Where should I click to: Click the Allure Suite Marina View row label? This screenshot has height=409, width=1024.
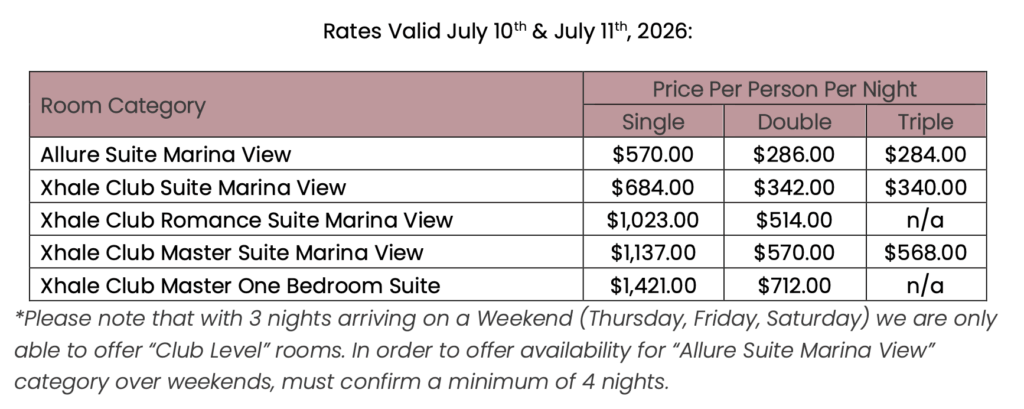click(166, 154)
